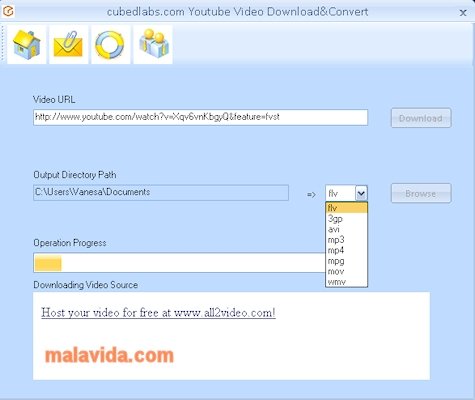
Task: Toggle the output format dropdown arrow
Action: point(361,193)
